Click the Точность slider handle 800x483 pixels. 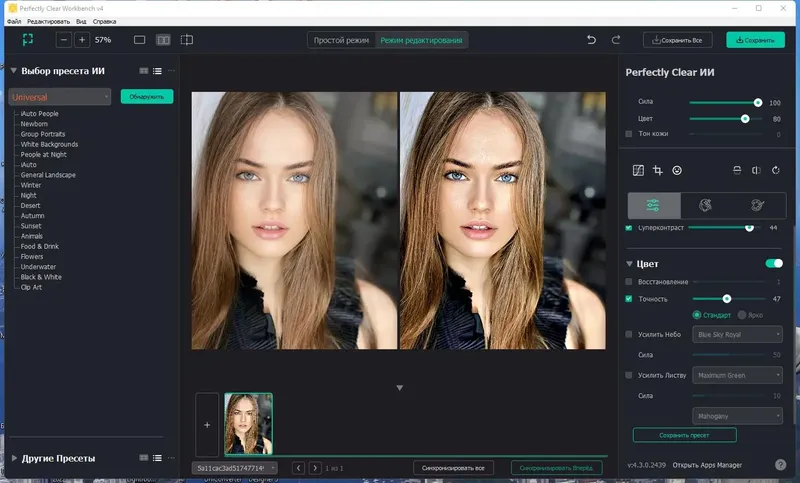(x=727, y=299)
